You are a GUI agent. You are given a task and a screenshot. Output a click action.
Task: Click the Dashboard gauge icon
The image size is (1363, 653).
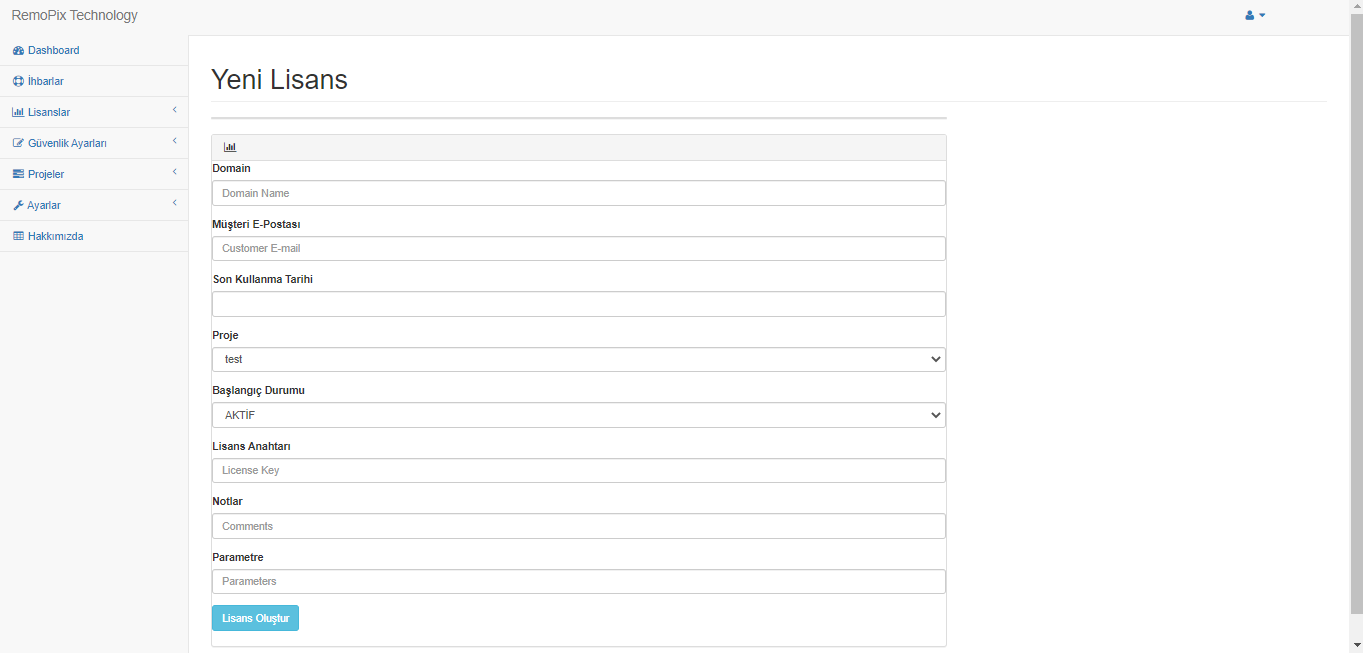(x=18, y=51)
